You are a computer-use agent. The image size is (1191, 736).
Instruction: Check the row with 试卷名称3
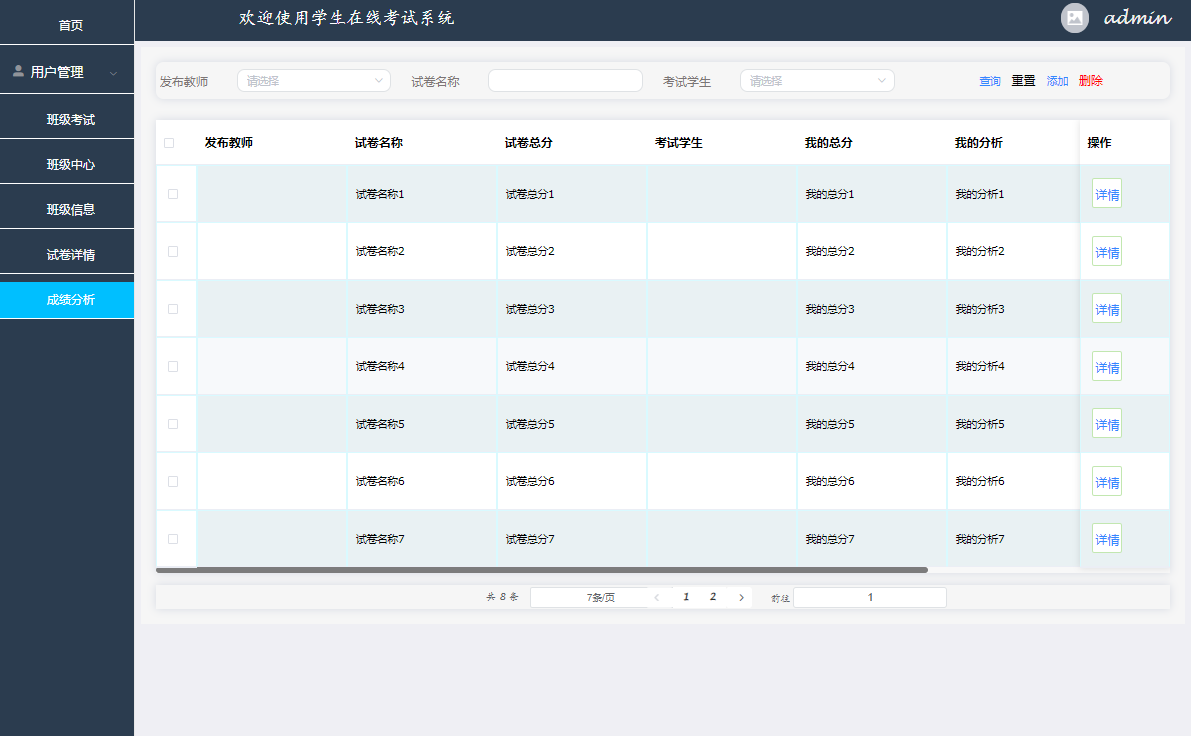[173, 309]
